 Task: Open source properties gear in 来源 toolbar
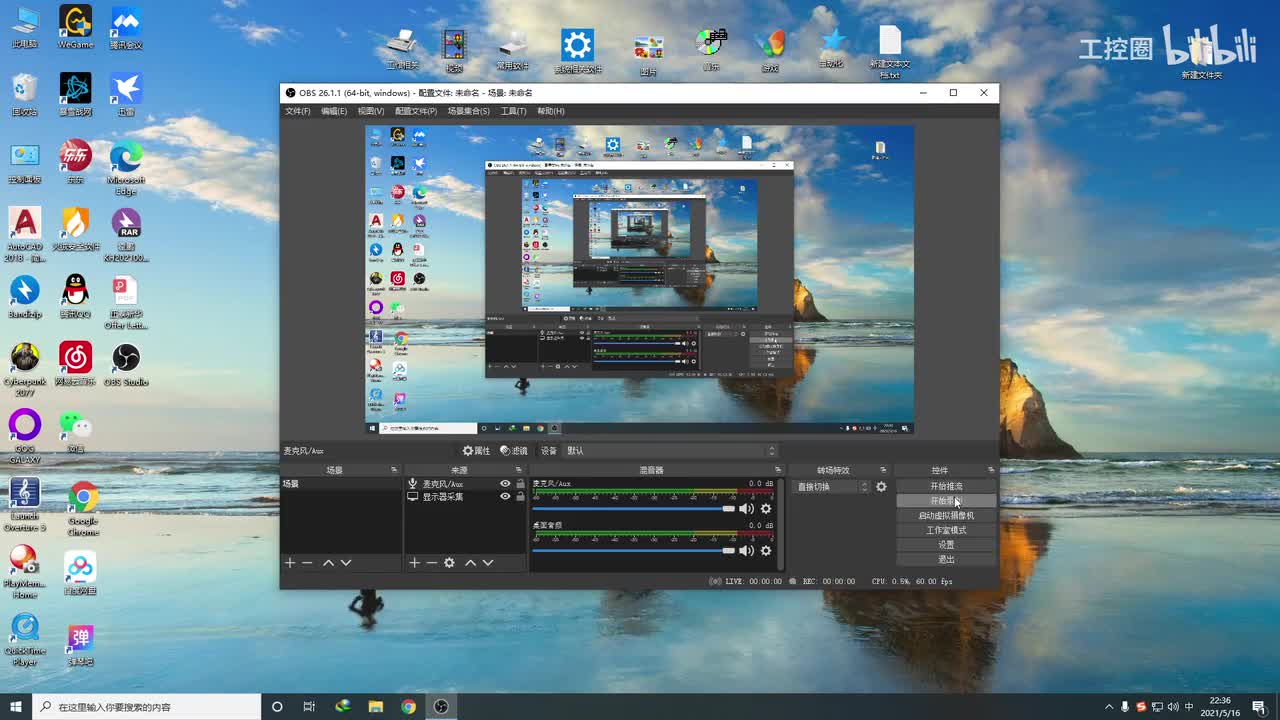(450, 563)
